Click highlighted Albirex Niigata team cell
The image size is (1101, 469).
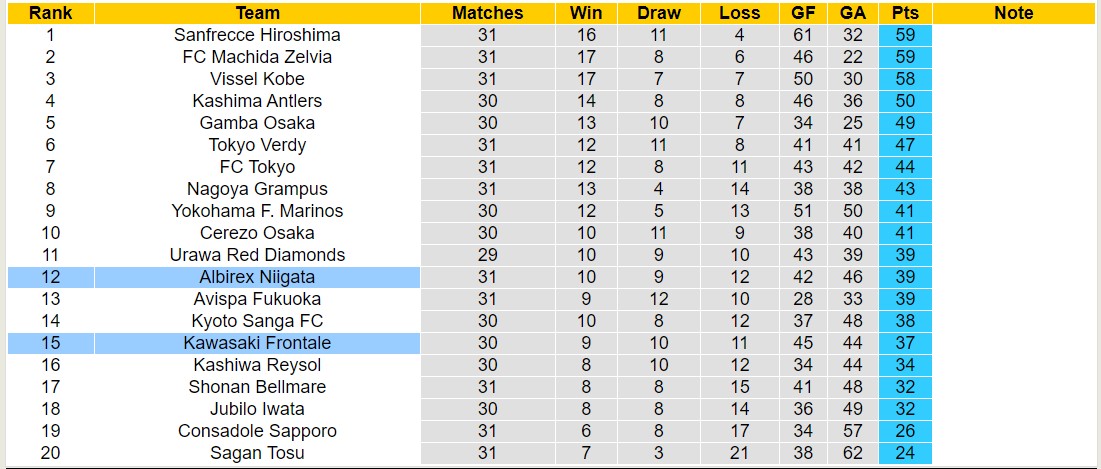[257, 277]
